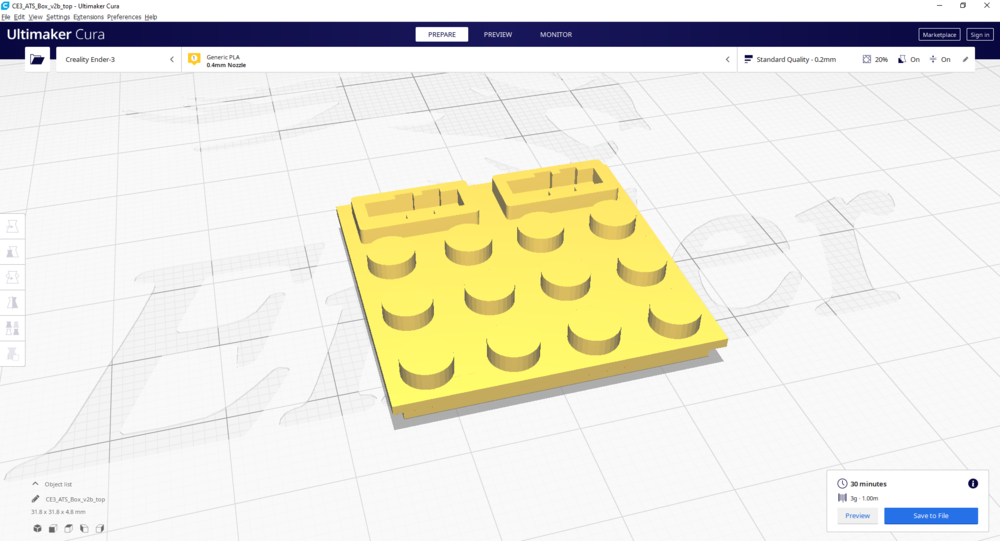The width and height of the screenshot is (1000, 541).
Task: Select the Move tool in left toolbar
Action: pos(12,226)
